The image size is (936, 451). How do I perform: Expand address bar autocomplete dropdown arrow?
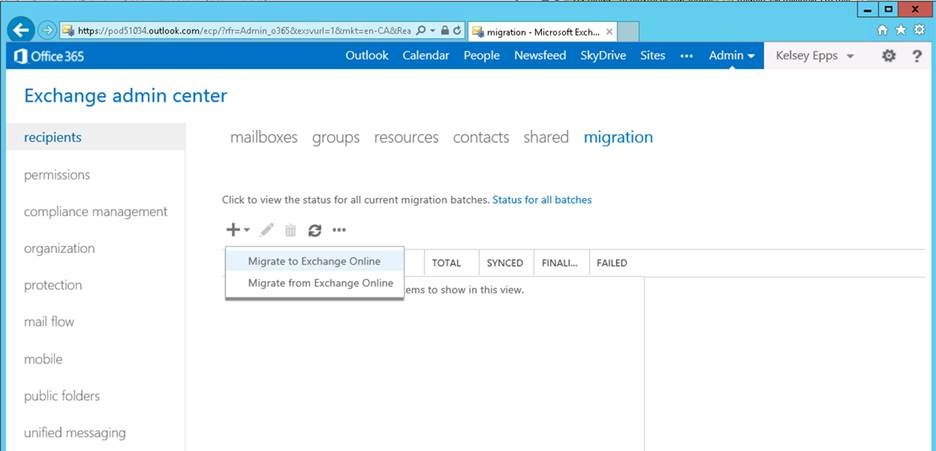pyautogui.click(x=433, y=30)
